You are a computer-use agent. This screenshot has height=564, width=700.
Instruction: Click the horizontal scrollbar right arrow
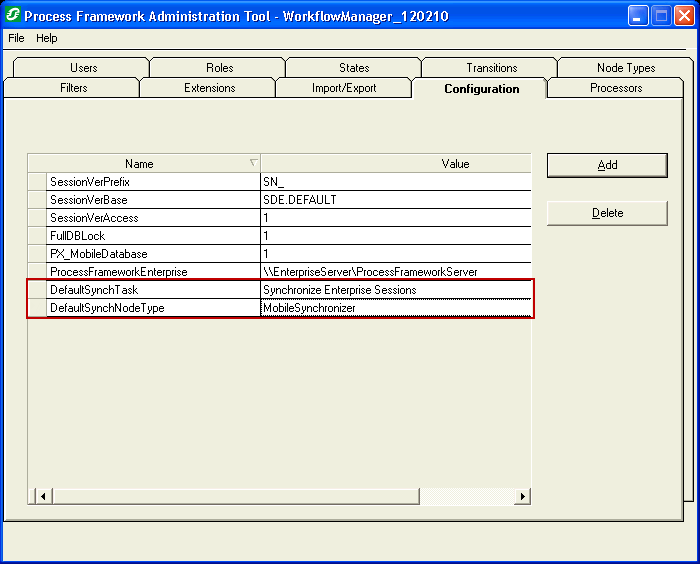[522, 496]
